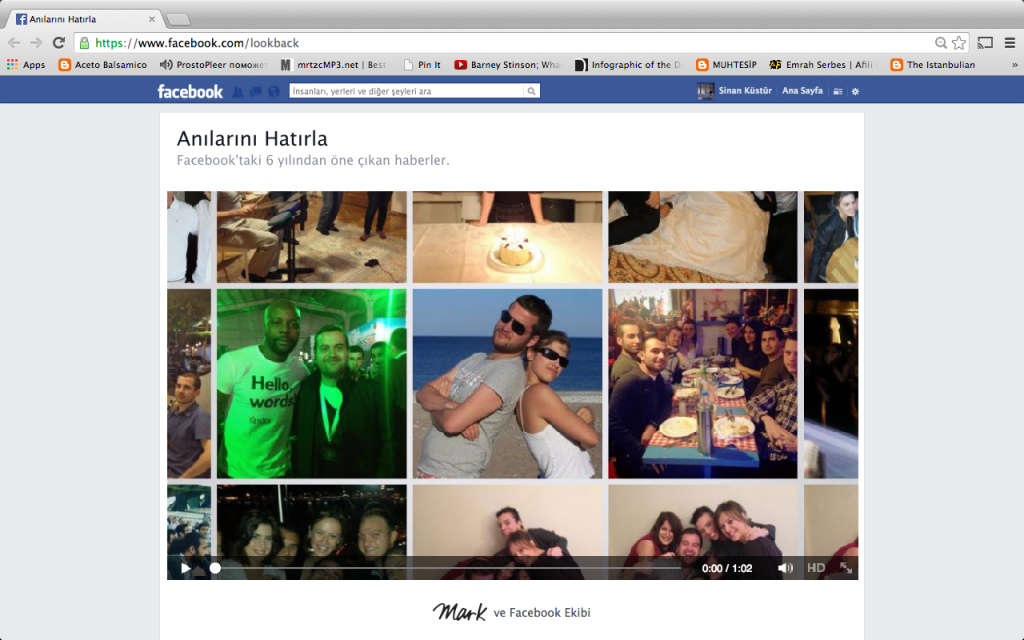Open the account settings gear icon
Viewport: 1024px width, 640px height.
(x=855, y=90)
